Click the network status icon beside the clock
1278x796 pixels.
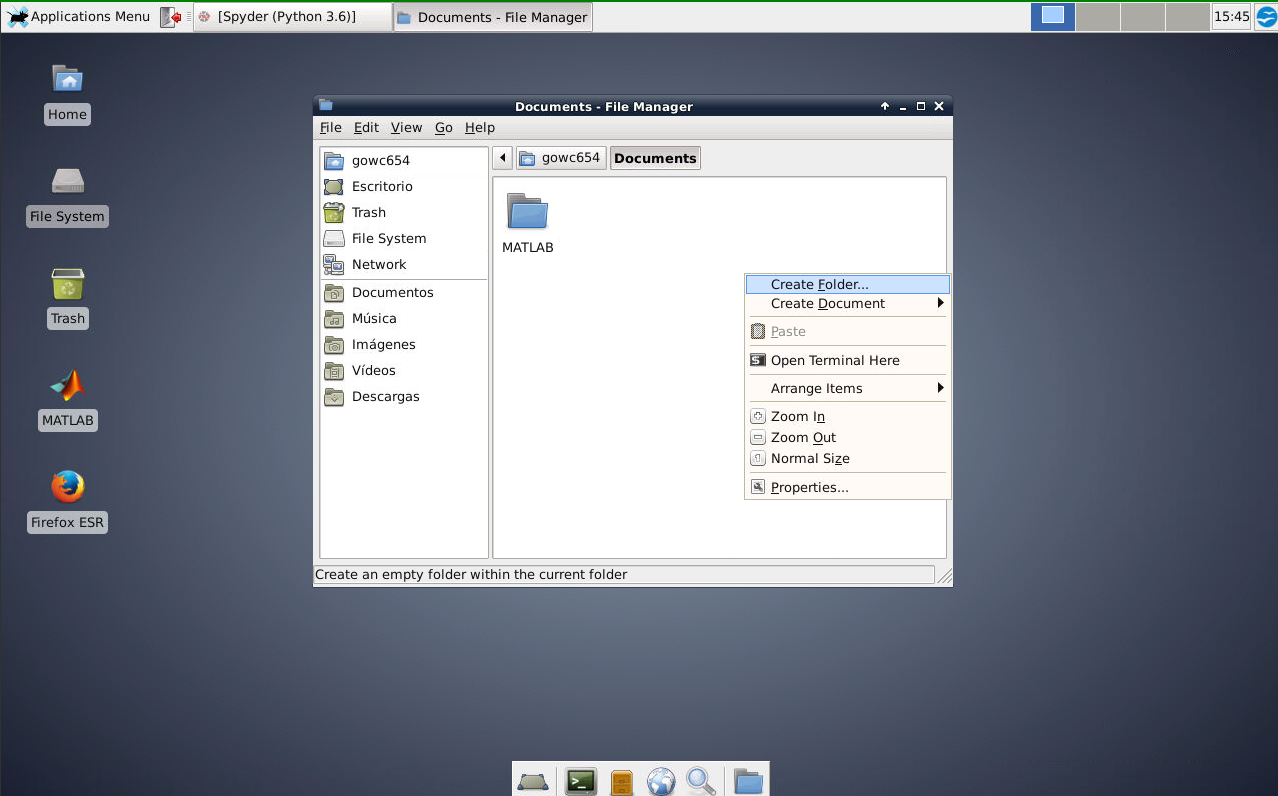pos(1265,17)
